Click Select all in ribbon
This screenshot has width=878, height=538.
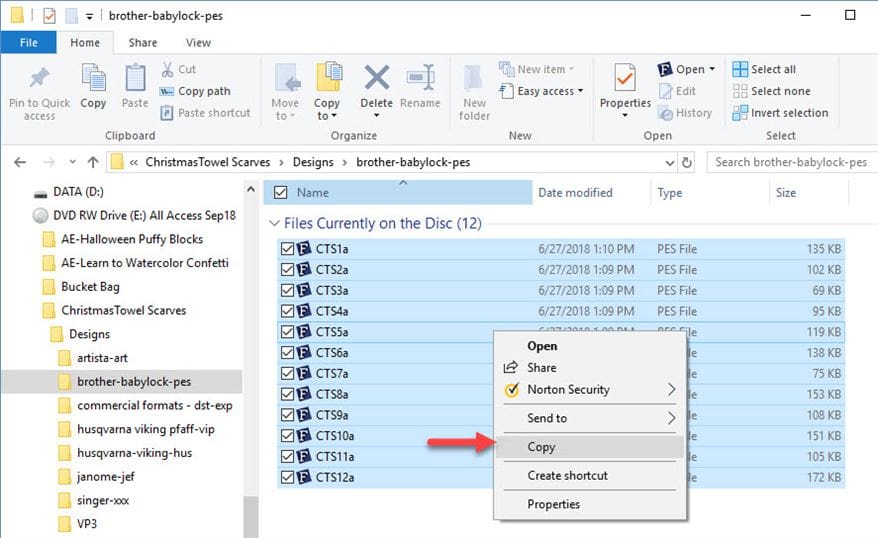click(764, 69)
